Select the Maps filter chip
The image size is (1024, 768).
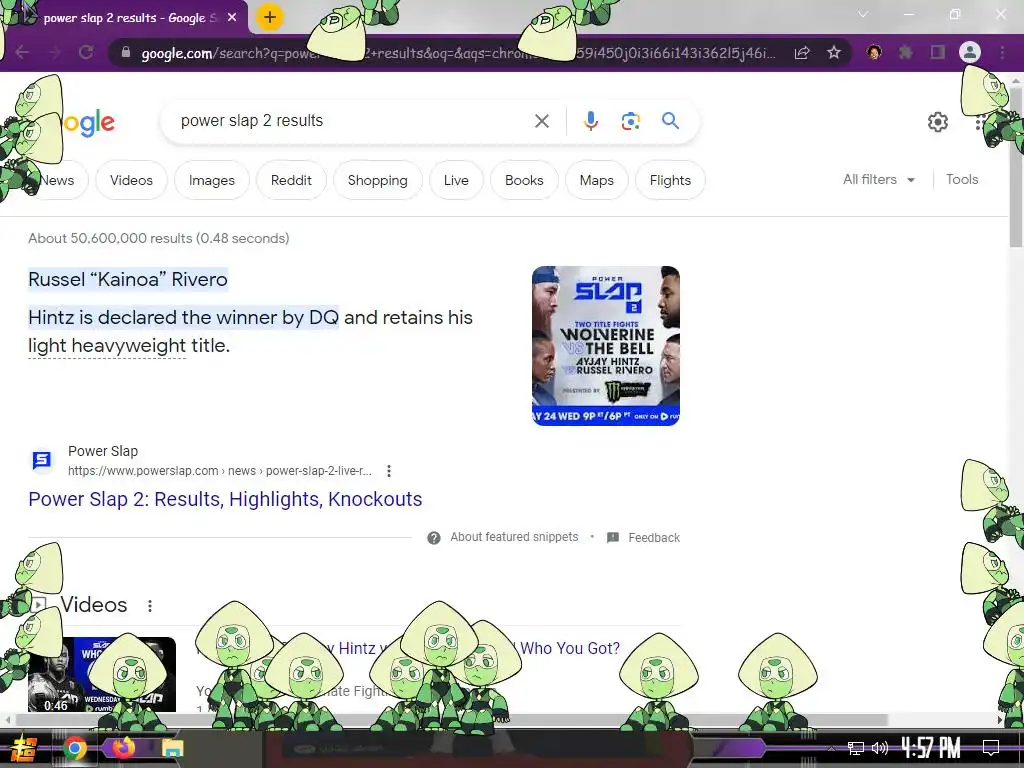596,180
